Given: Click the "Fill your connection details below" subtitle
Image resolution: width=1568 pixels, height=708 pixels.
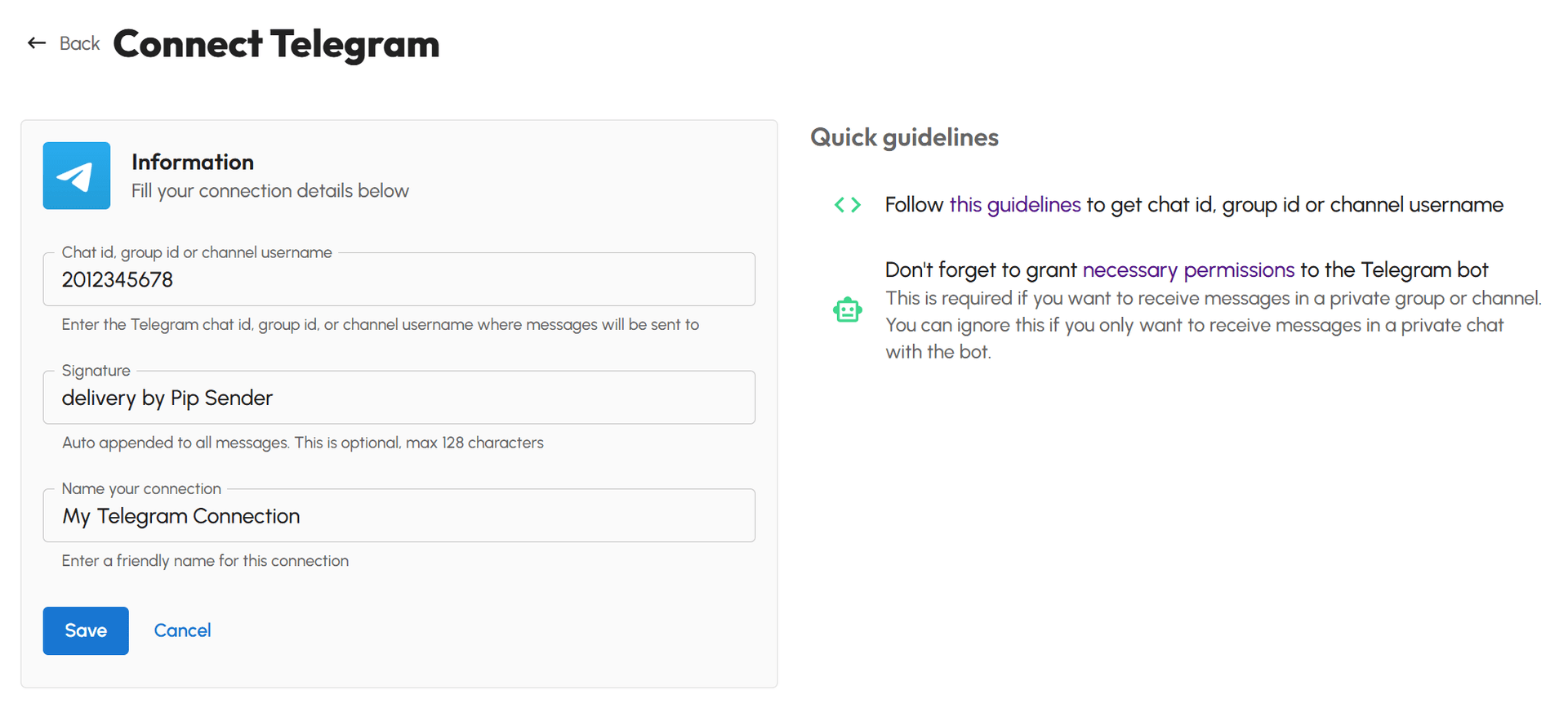Looking at the screenshot, I should (x=269, y=191).
